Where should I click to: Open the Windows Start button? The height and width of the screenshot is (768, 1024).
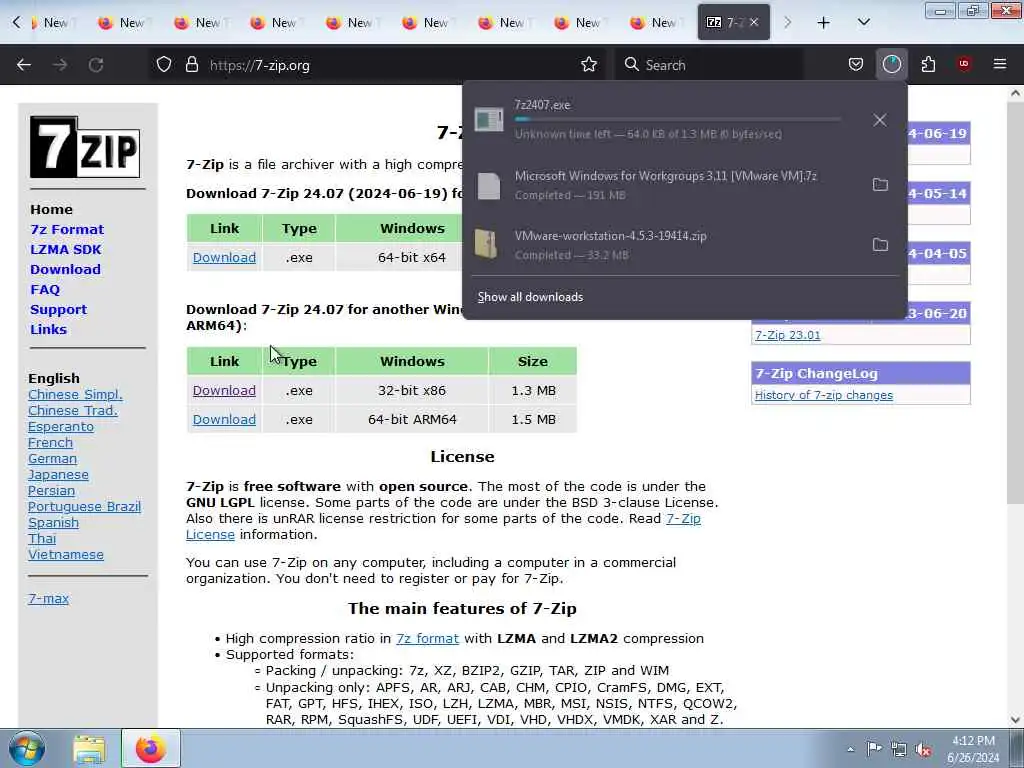(27, 749)
